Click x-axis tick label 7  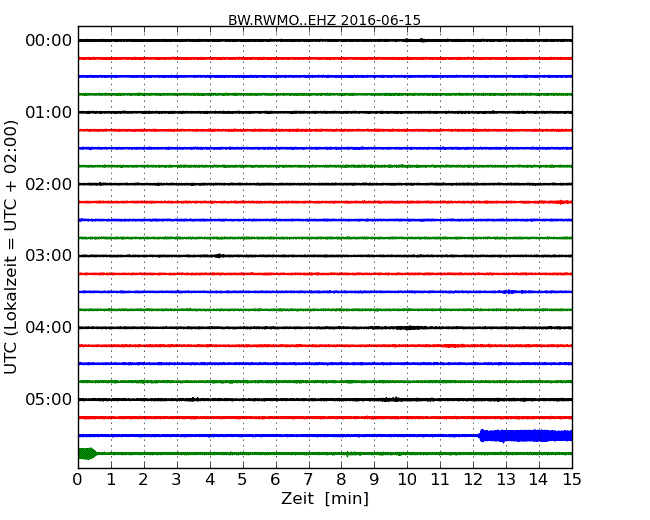[x=308, y=480]
